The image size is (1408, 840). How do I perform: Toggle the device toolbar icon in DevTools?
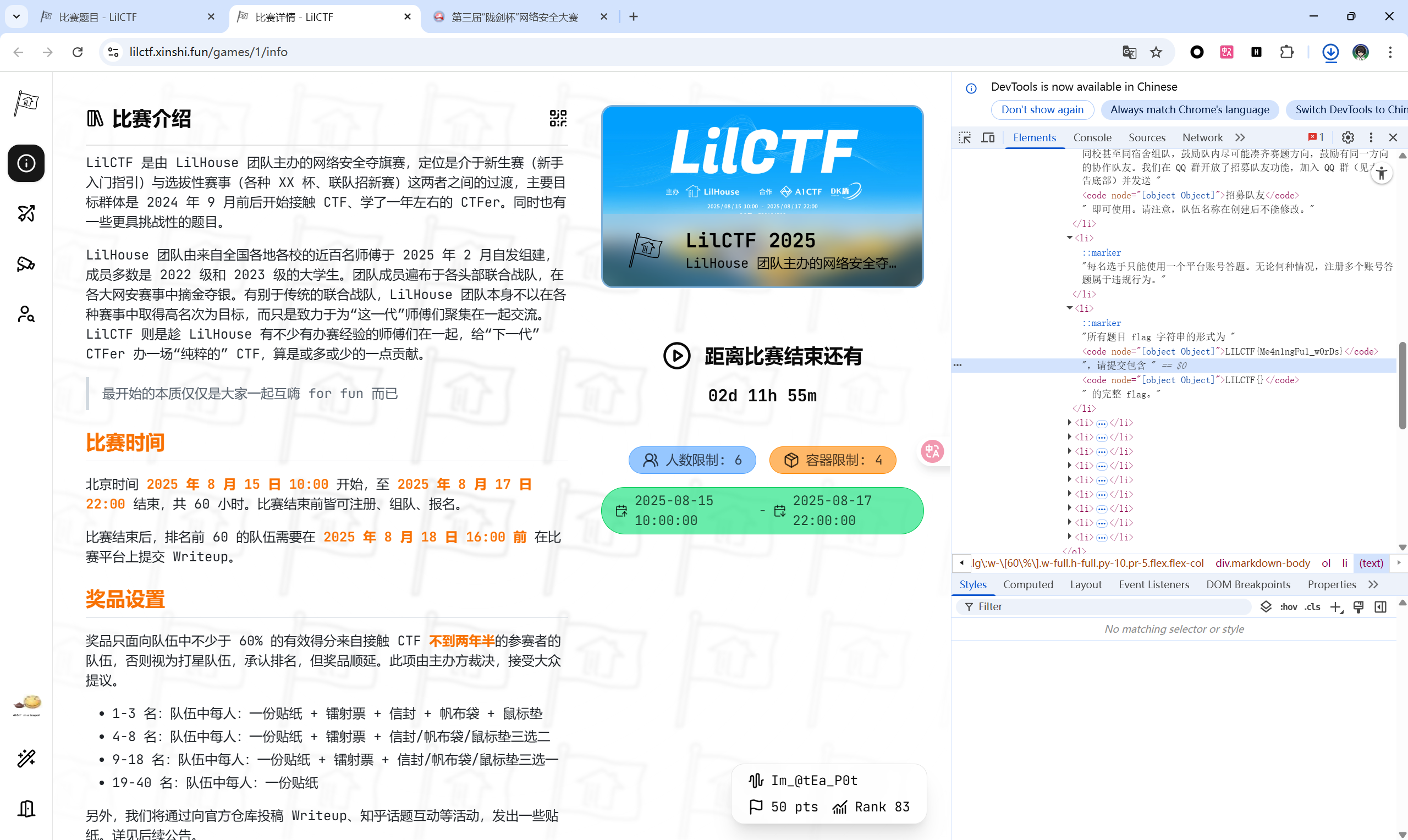[988, 137]
